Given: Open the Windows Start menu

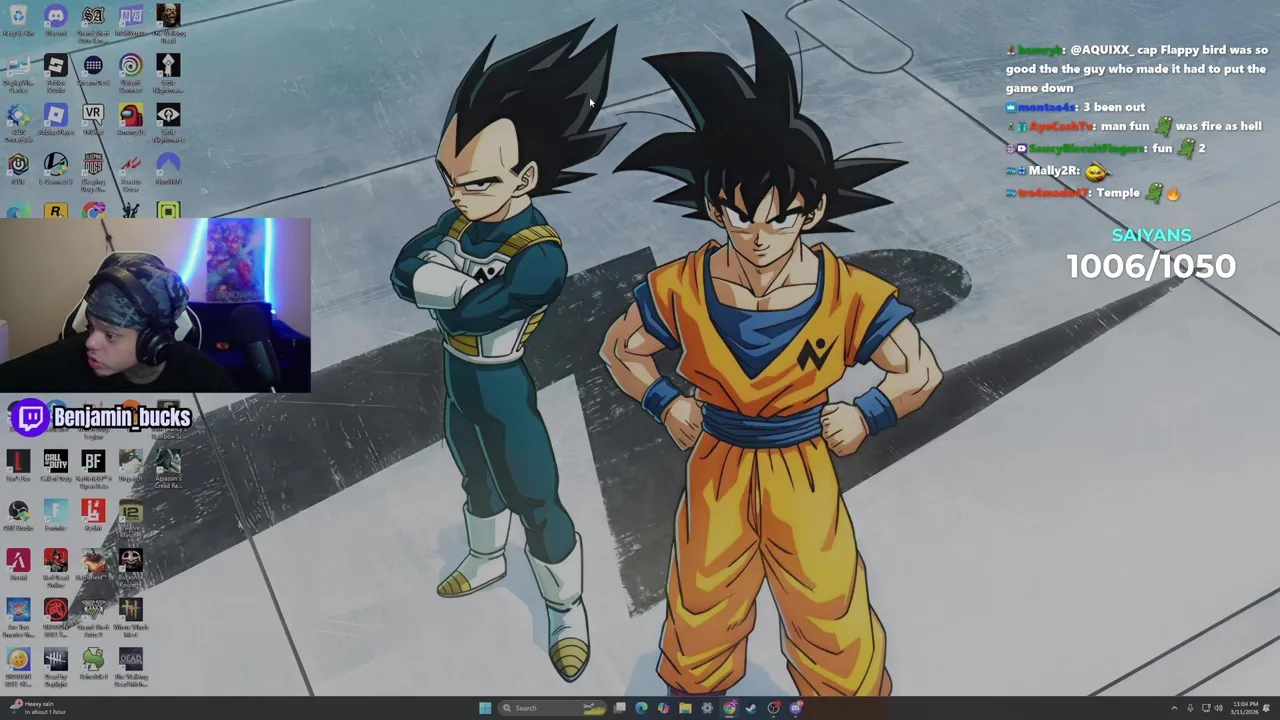Looking at the screenshot, I should [485, 708].
